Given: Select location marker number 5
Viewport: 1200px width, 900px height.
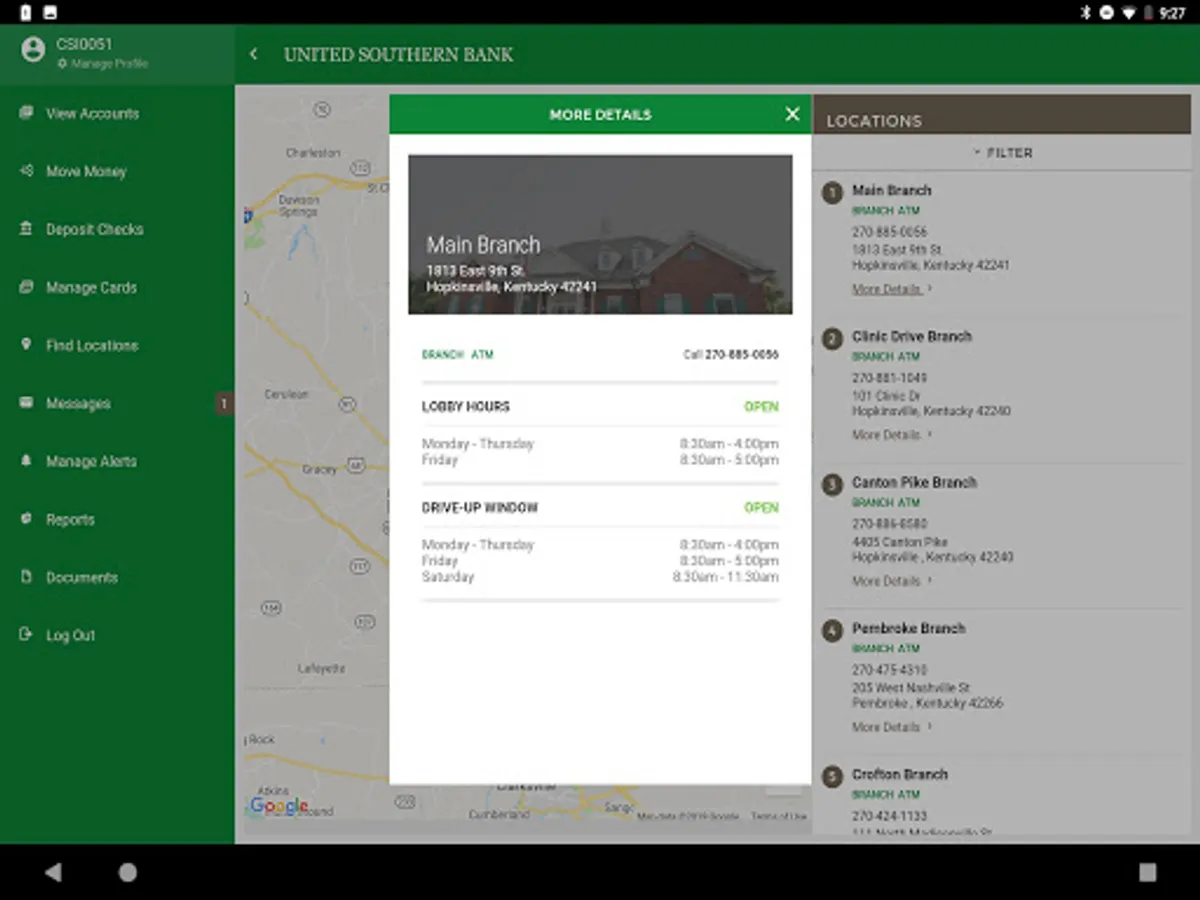Looking at the screenshot, I should pos(832,776).
